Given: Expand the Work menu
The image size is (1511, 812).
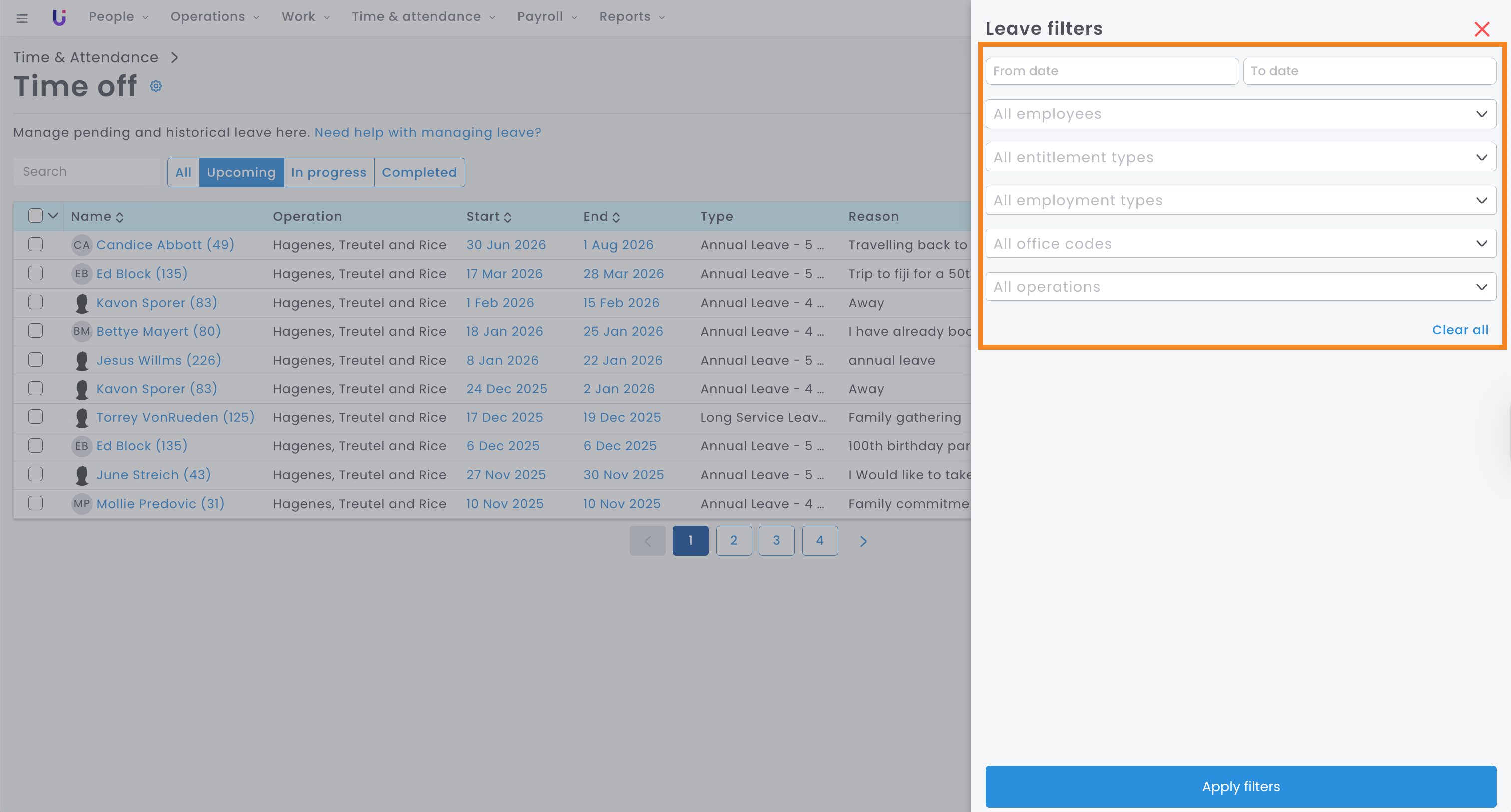Looking at the screenshot, I should click(x=306, y=17).
